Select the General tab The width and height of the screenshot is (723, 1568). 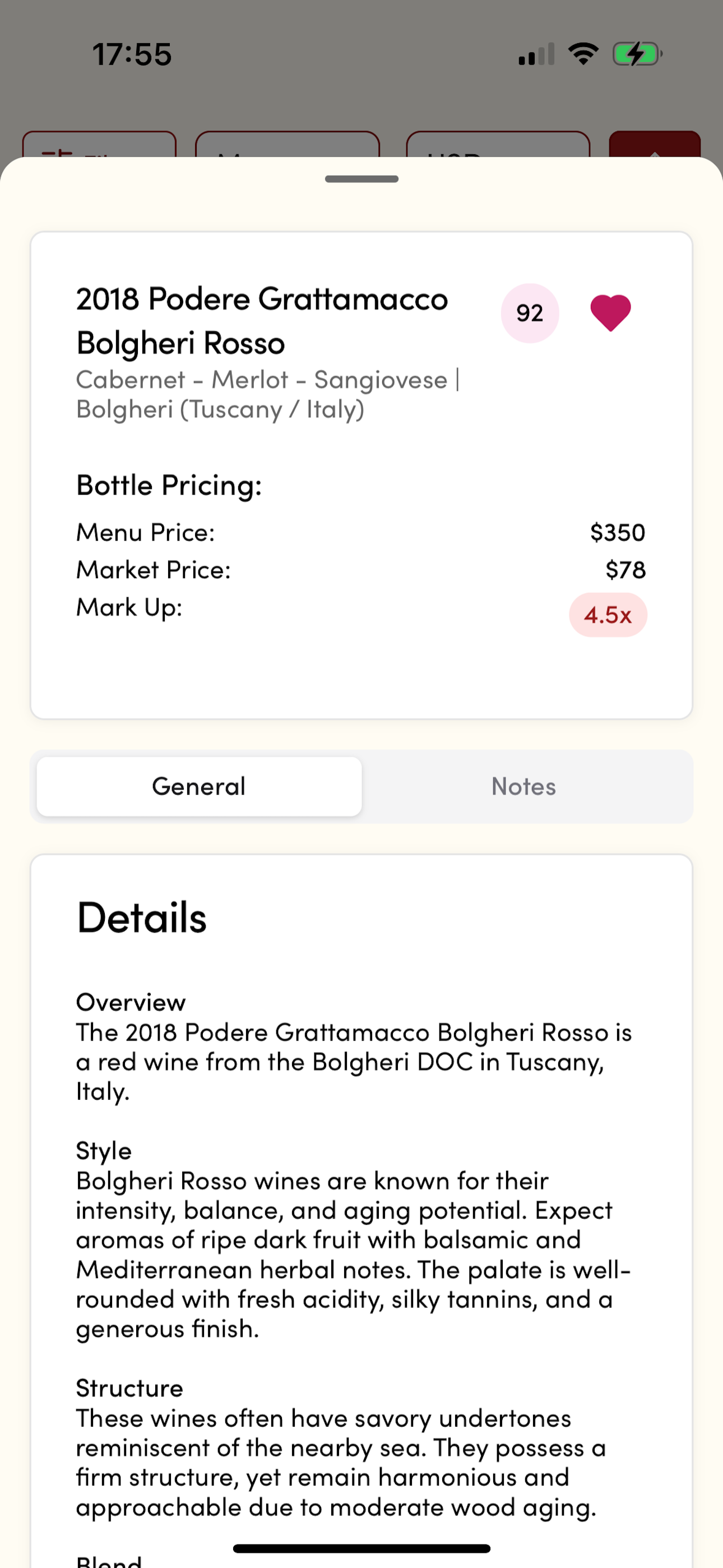[x=199, y=786]
